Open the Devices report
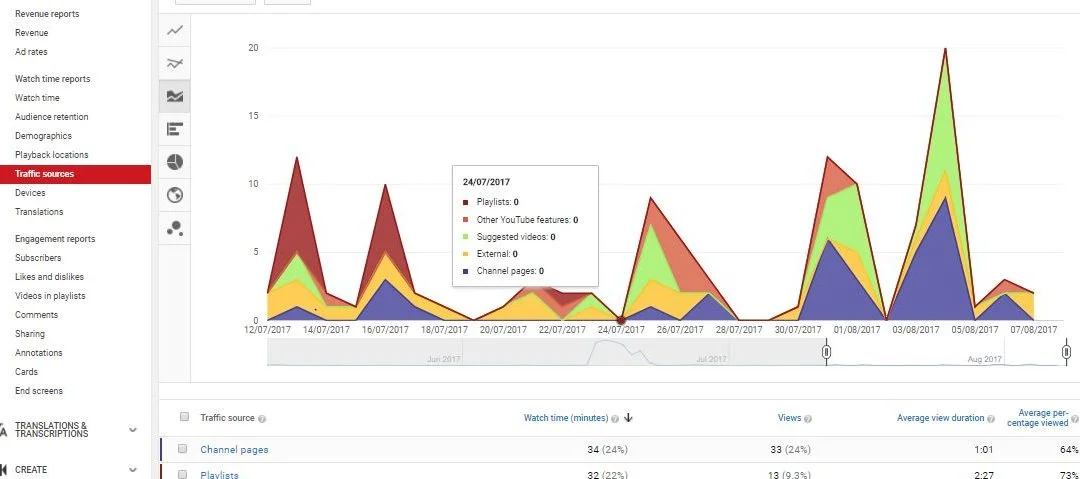This screenshot has width=1080, height=479. 30,193
